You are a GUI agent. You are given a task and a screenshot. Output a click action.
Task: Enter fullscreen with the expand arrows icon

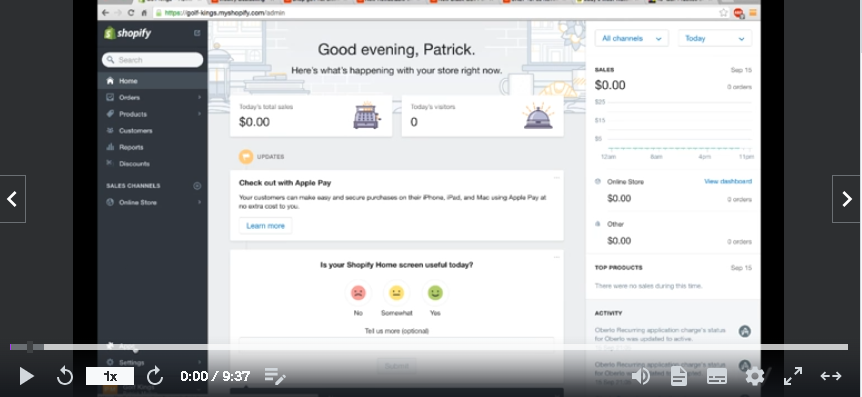(793, 376)
